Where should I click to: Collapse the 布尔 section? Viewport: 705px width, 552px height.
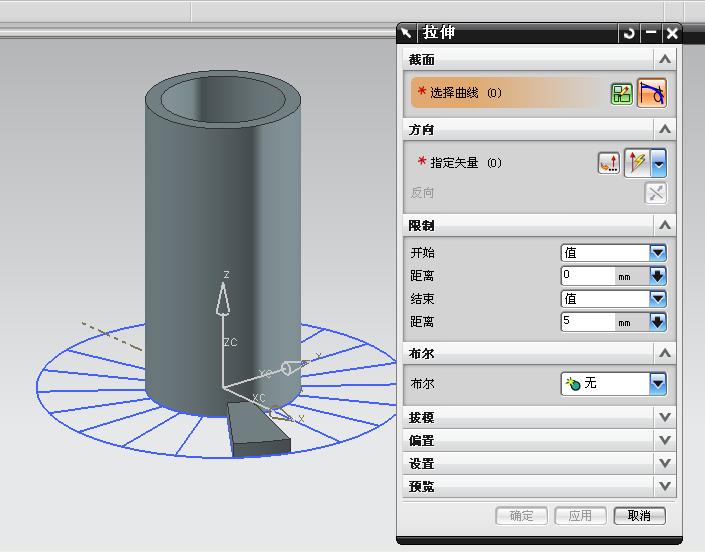click(665, 353)
